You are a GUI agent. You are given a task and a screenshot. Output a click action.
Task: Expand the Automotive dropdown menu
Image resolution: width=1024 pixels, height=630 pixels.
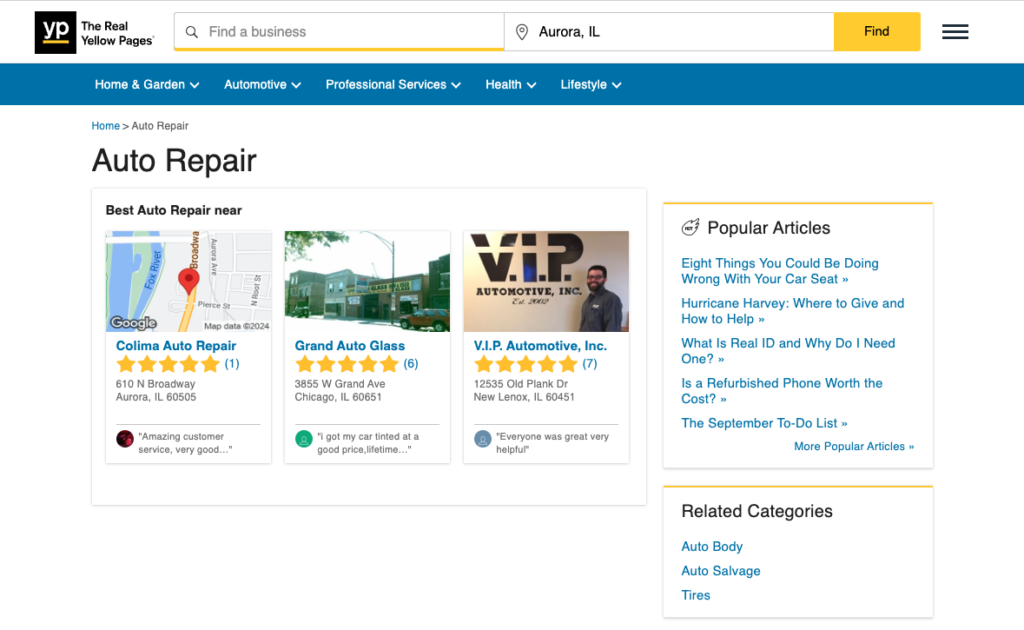[x=263, y=85]
